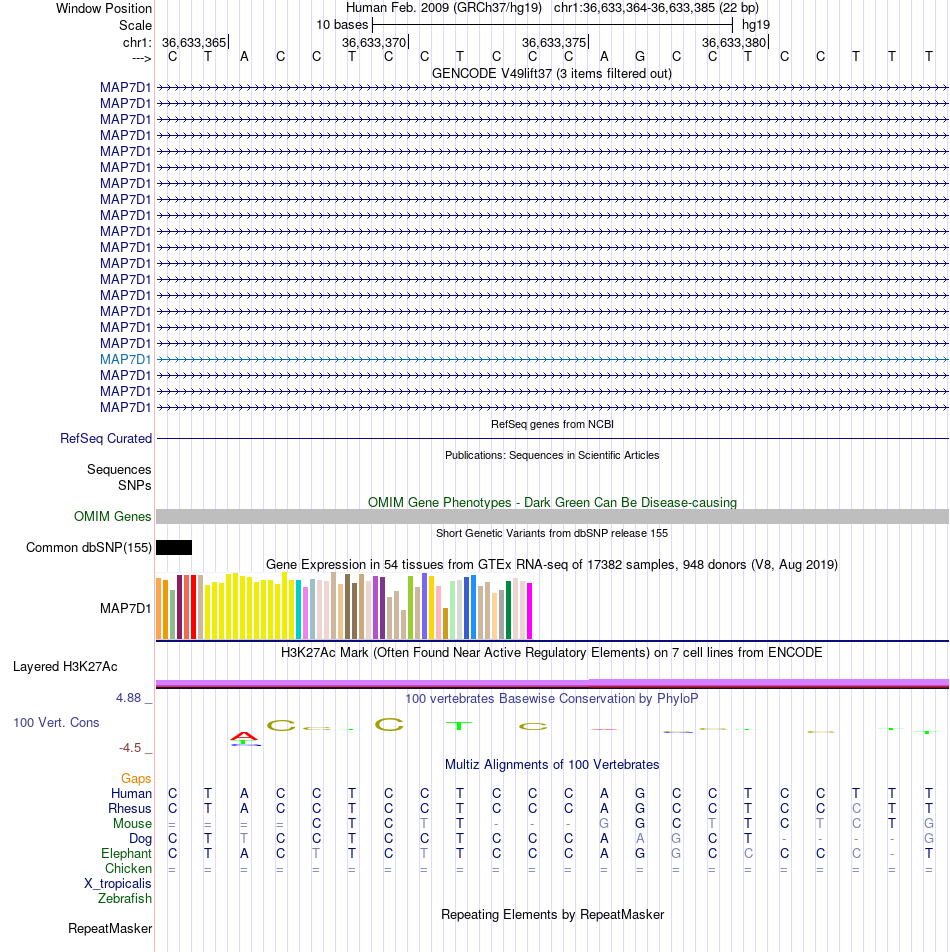950x952 pixels.
Task: Click the 'Rhesus' alignment row label
Action: 129,809
